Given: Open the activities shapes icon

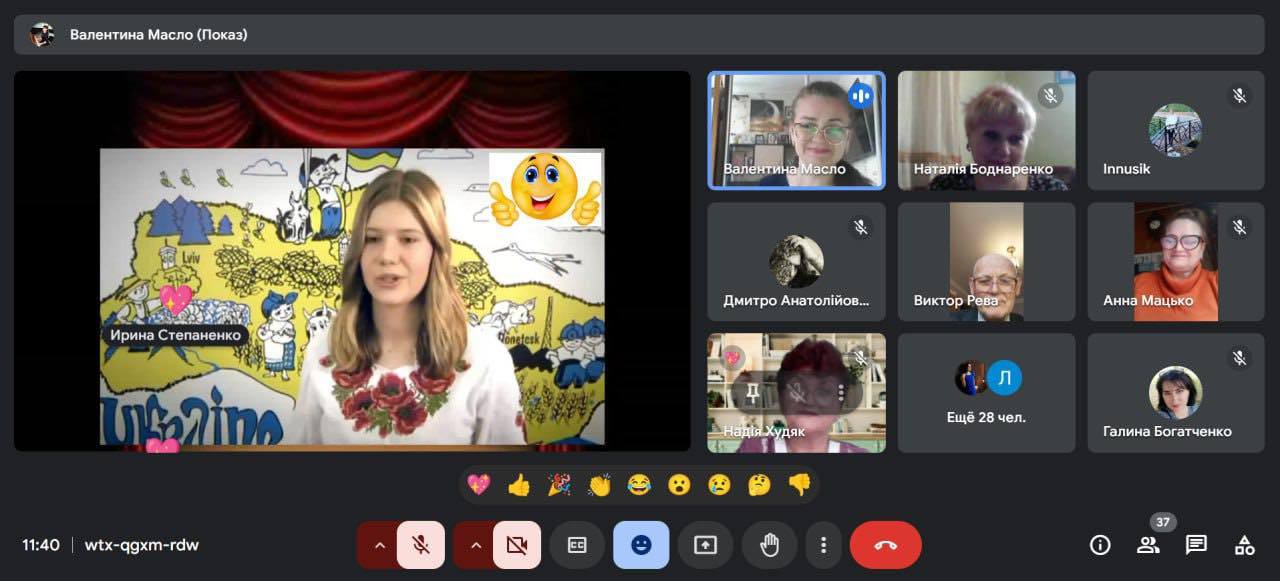Looking at the screenshot, I should tap(1244, 545).
